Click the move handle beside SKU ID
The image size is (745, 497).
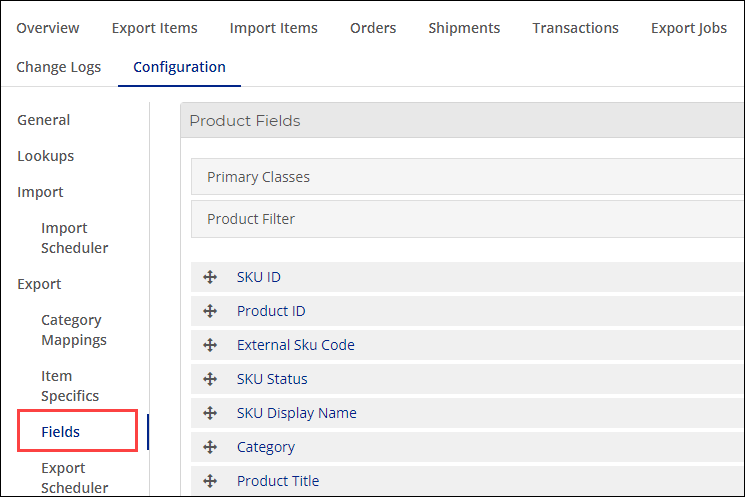pyautogui.click(x=210, y=277)
